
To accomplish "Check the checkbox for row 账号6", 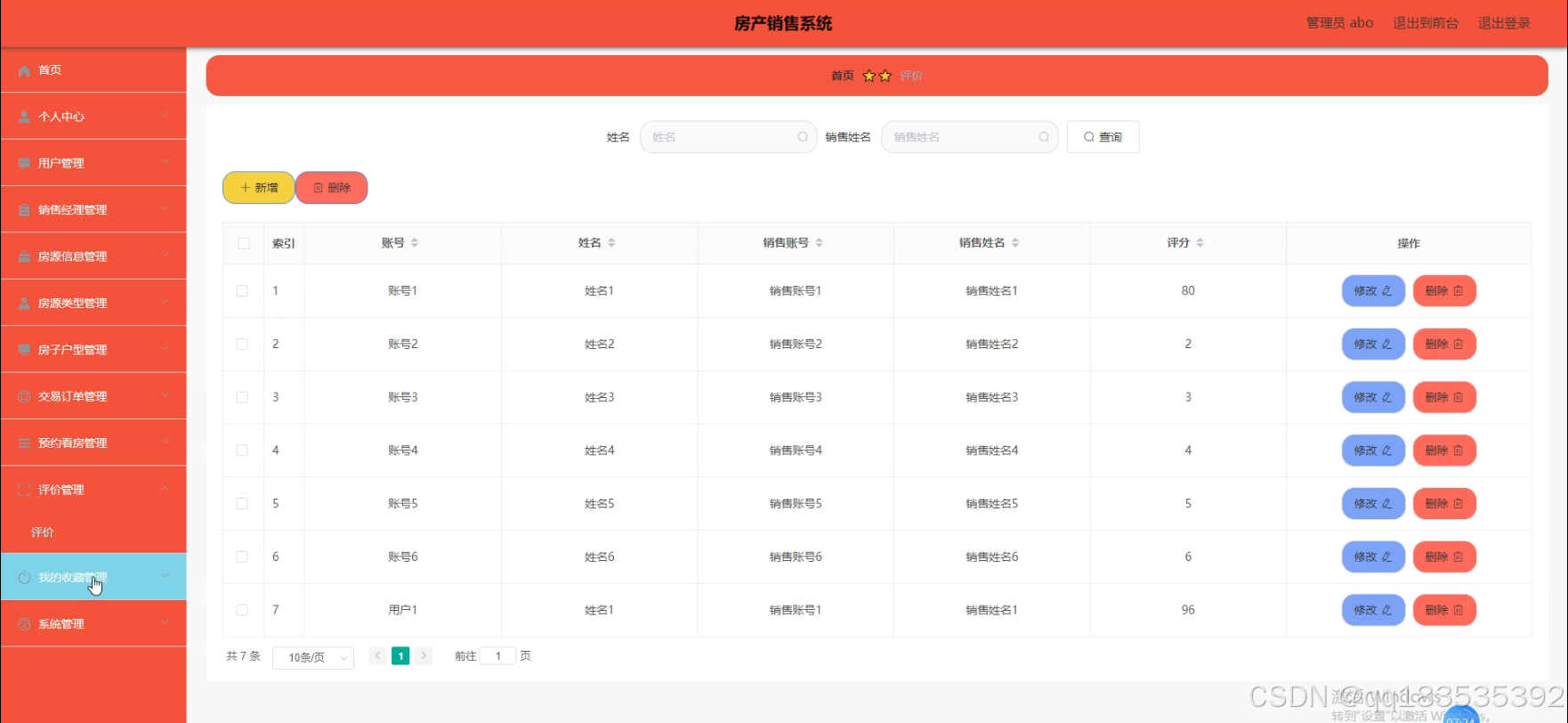I will coord(242,556).
